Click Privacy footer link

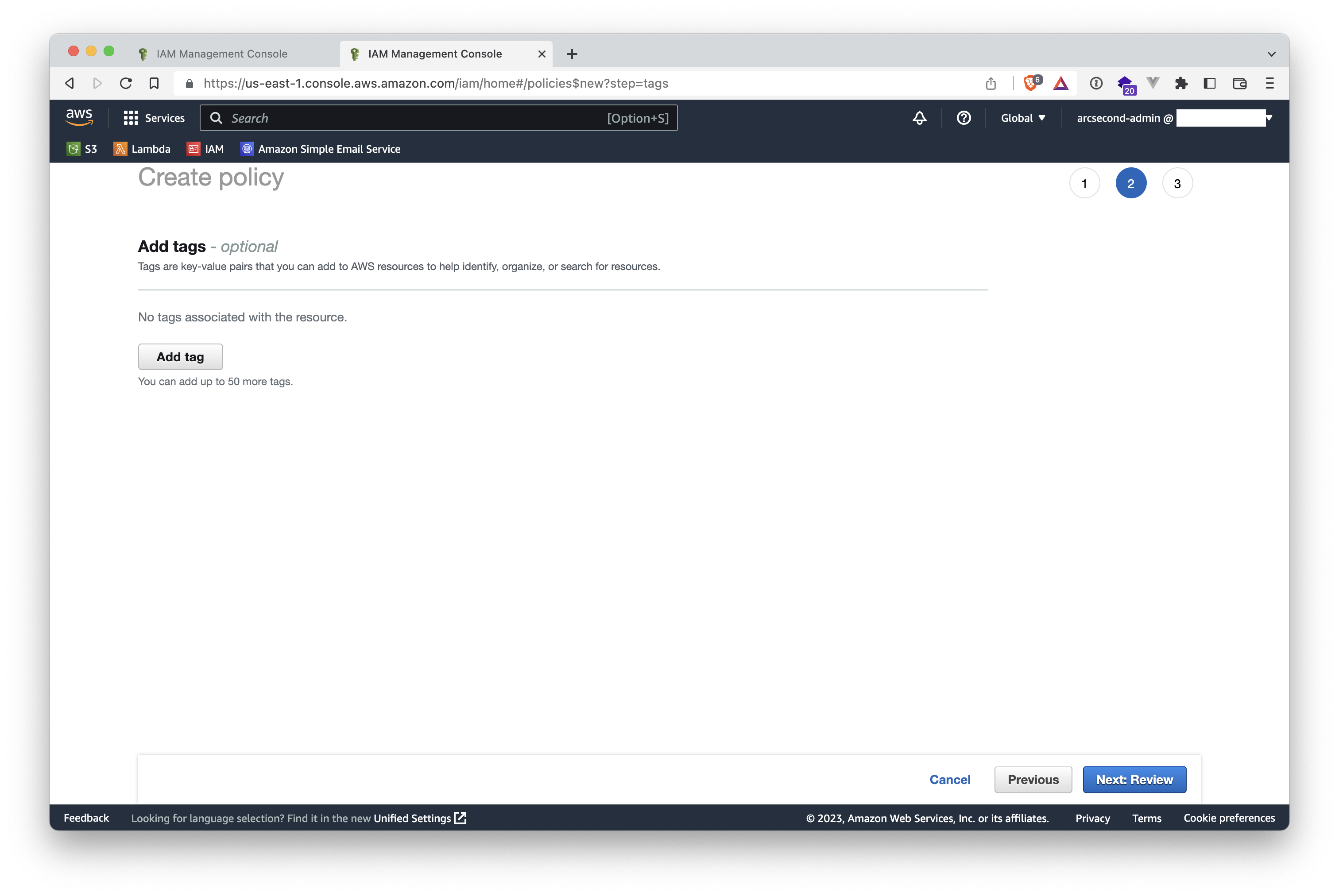(1092, 817)
